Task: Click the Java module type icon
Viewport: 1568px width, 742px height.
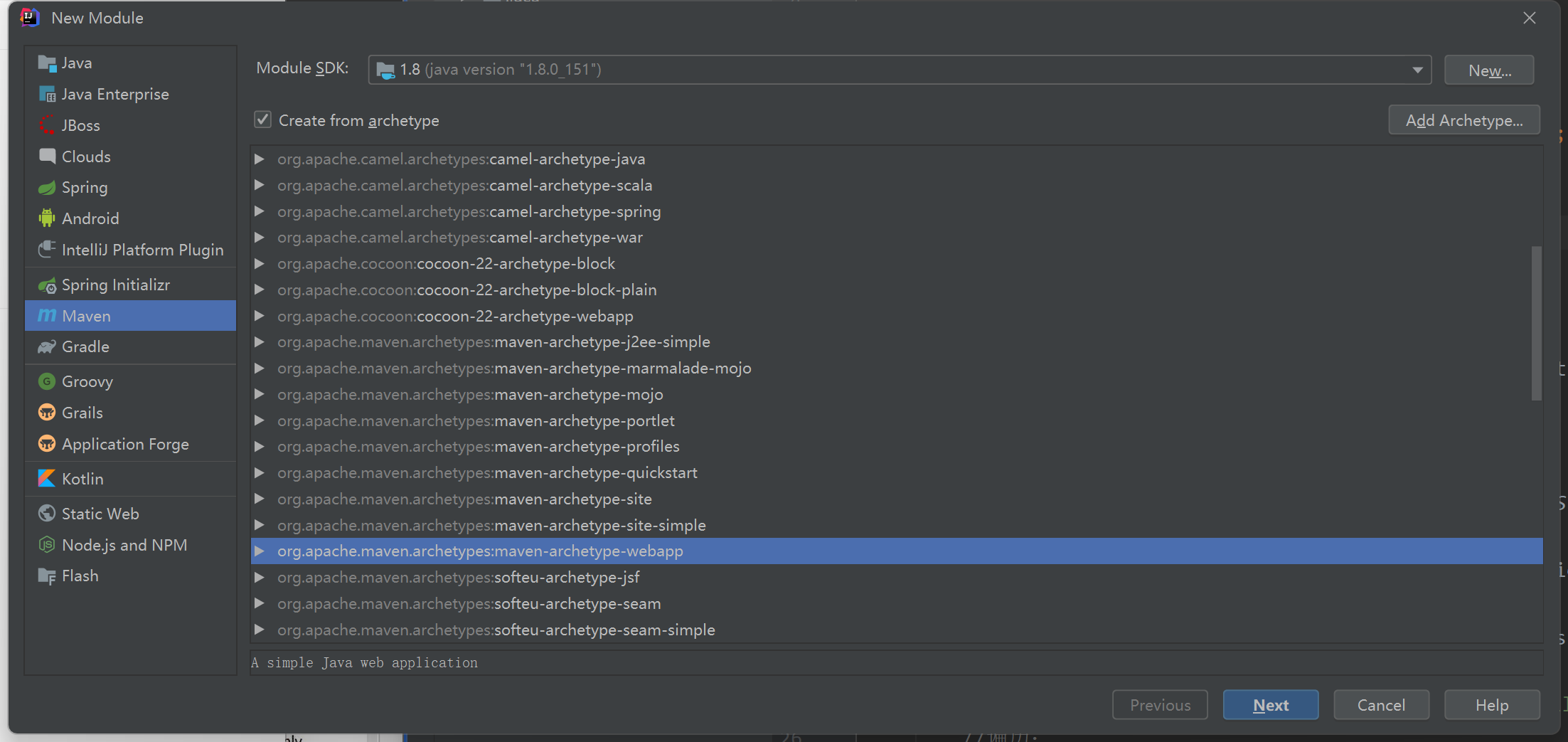Action: [x=47, y=63]
